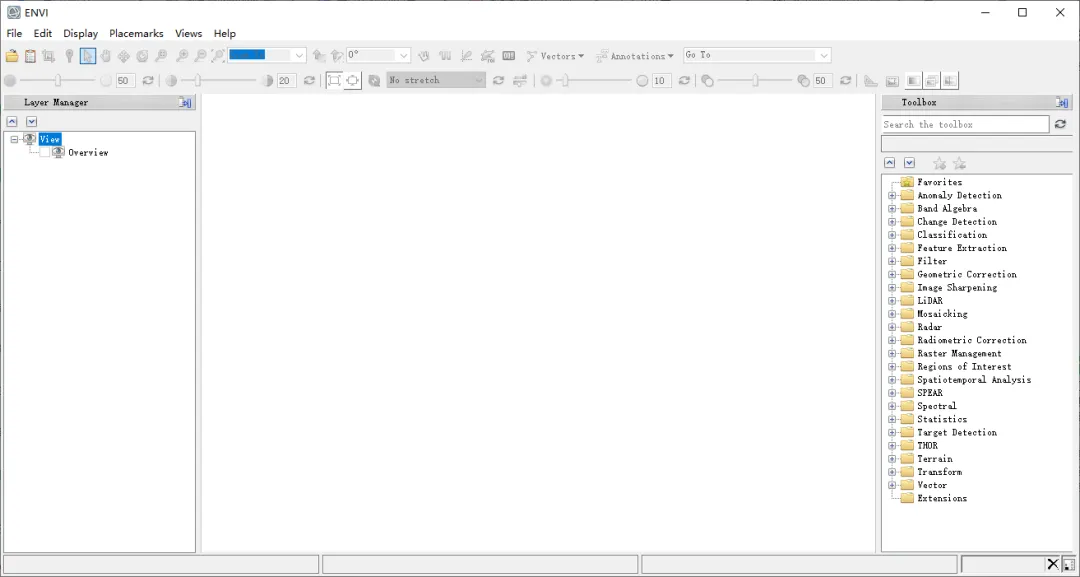
Task: Open the File menu
Action: pyautogui.click(x=14, y=33)
